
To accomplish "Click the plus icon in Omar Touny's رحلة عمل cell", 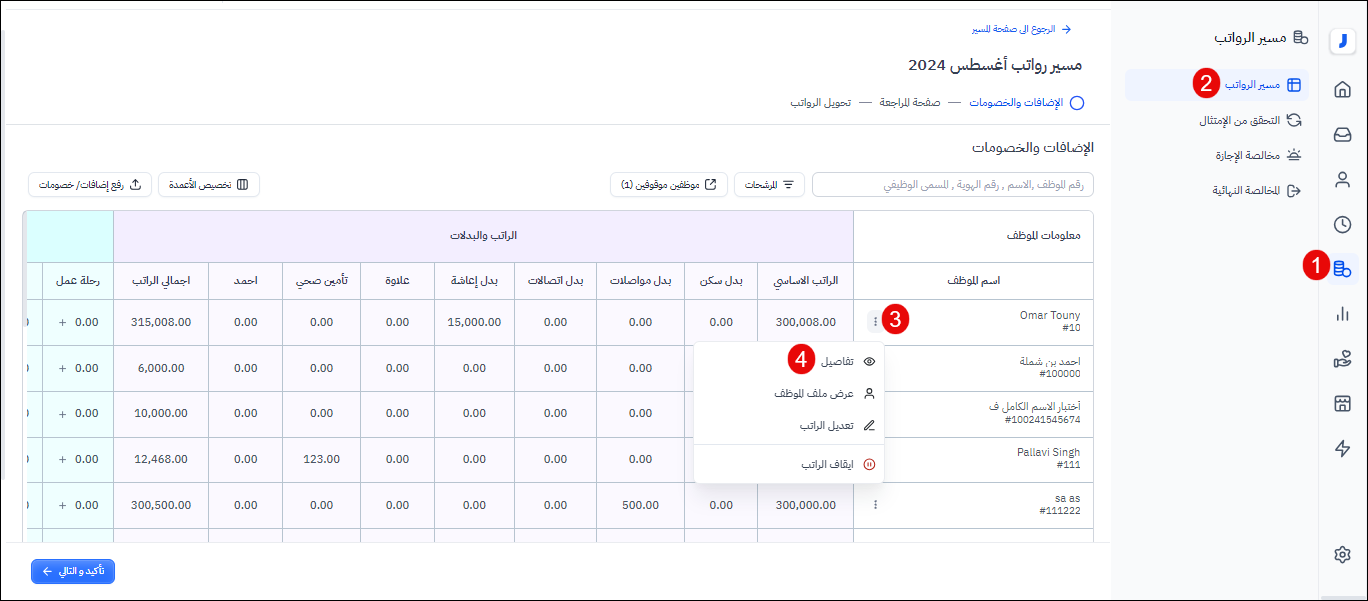I will click(63, 322).
